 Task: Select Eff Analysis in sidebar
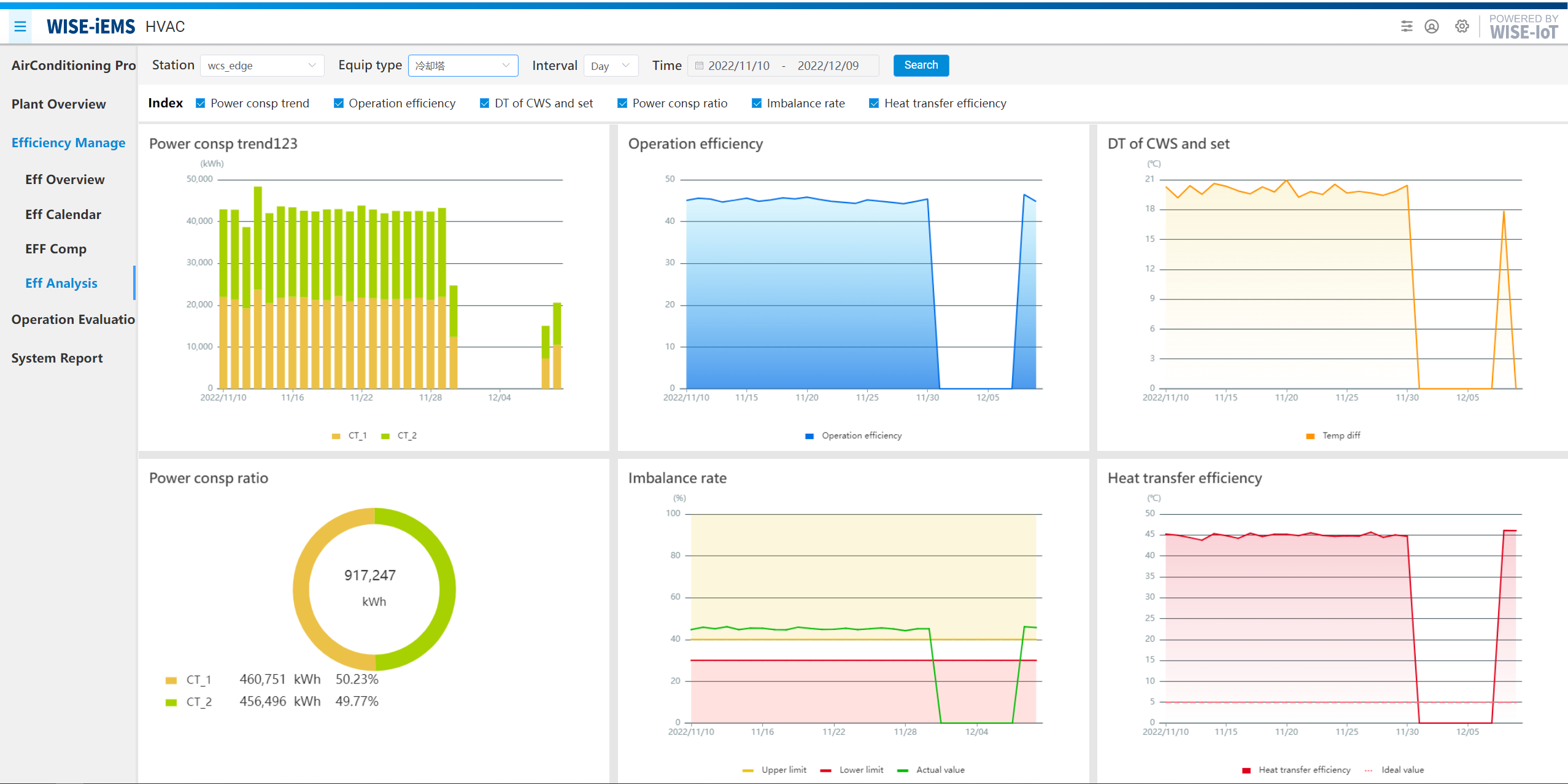click(61, 283)
